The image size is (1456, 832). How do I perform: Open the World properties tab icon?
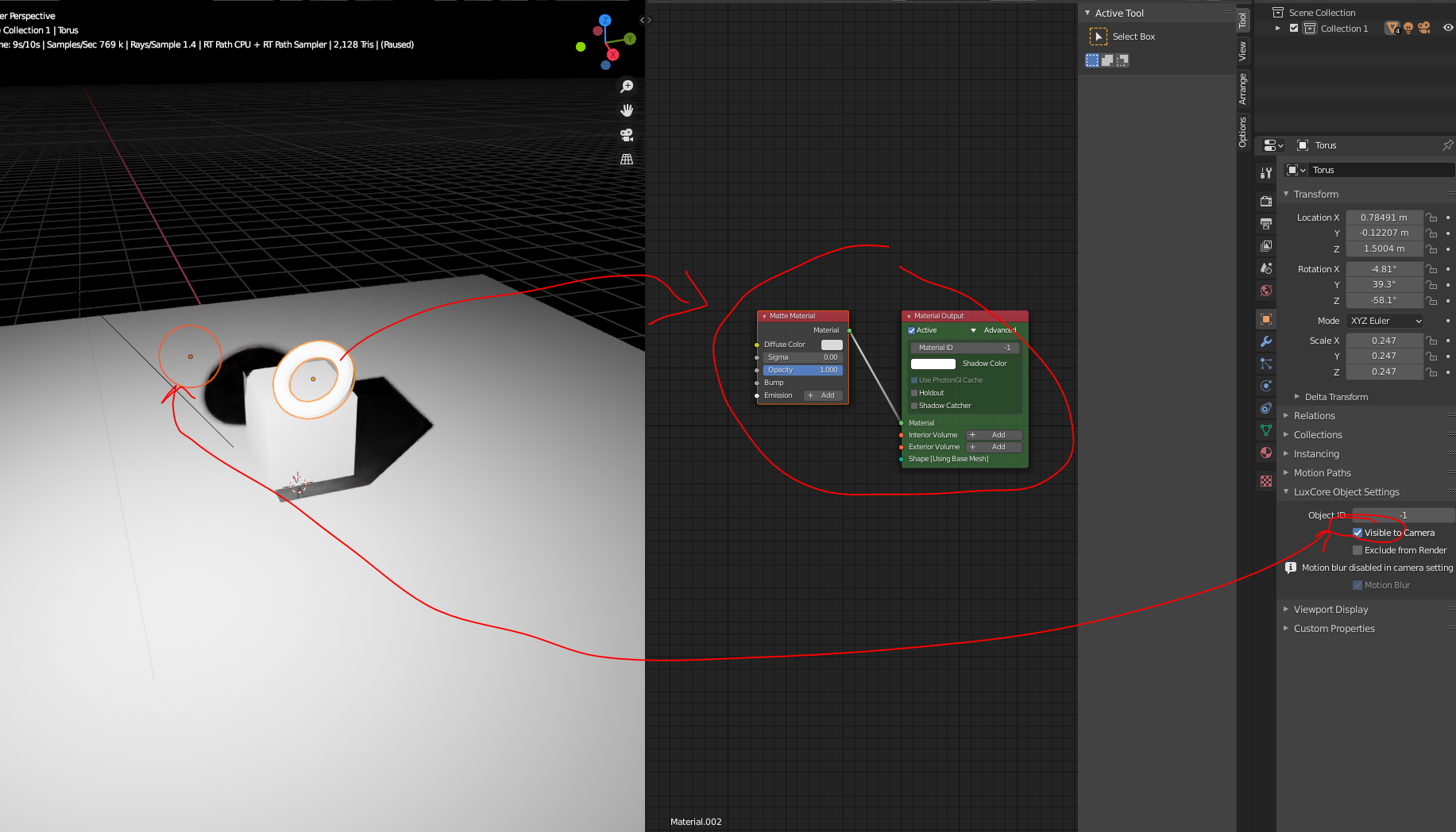coord(1266,291)
